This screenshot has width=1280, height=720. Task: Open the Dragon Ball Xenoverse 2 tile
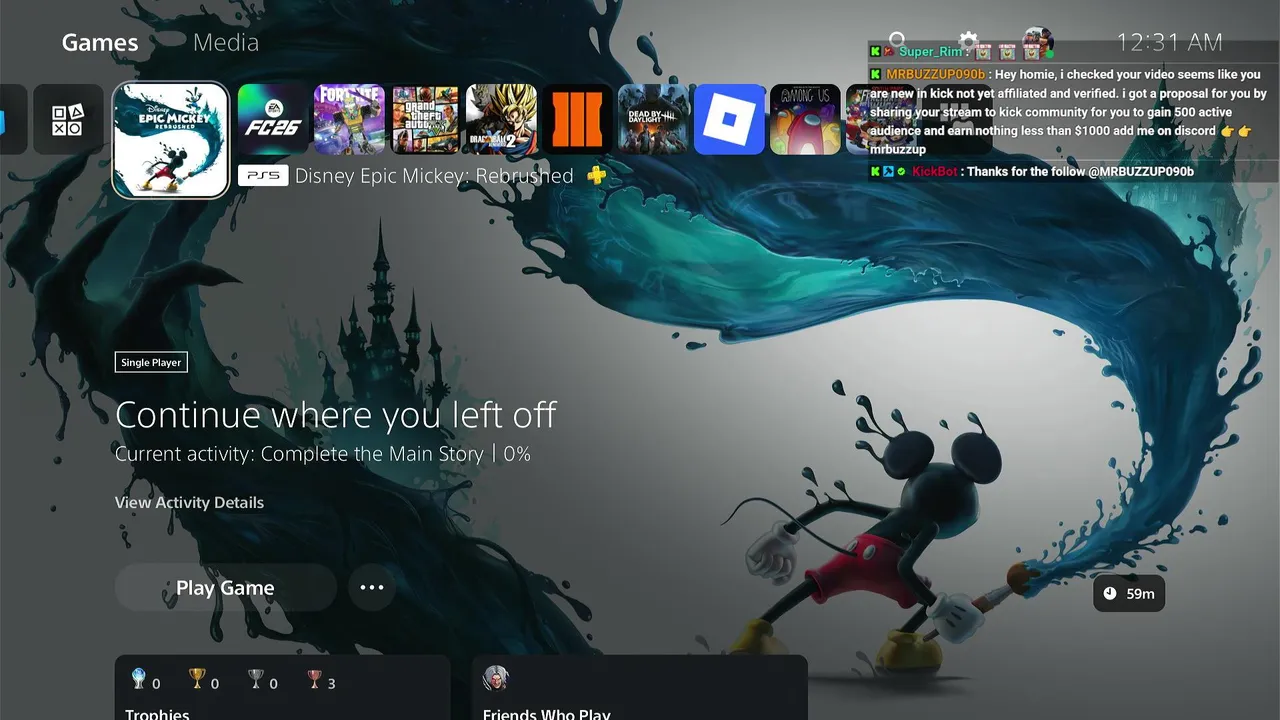click(501, 120)
